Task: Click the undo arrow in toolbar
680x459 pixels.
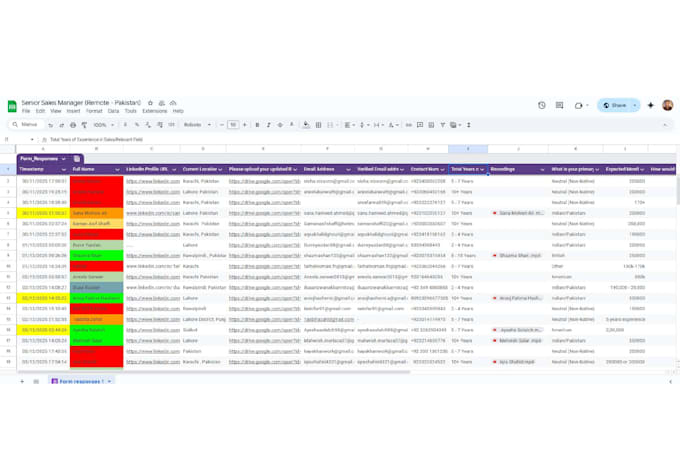Action: 50,125
